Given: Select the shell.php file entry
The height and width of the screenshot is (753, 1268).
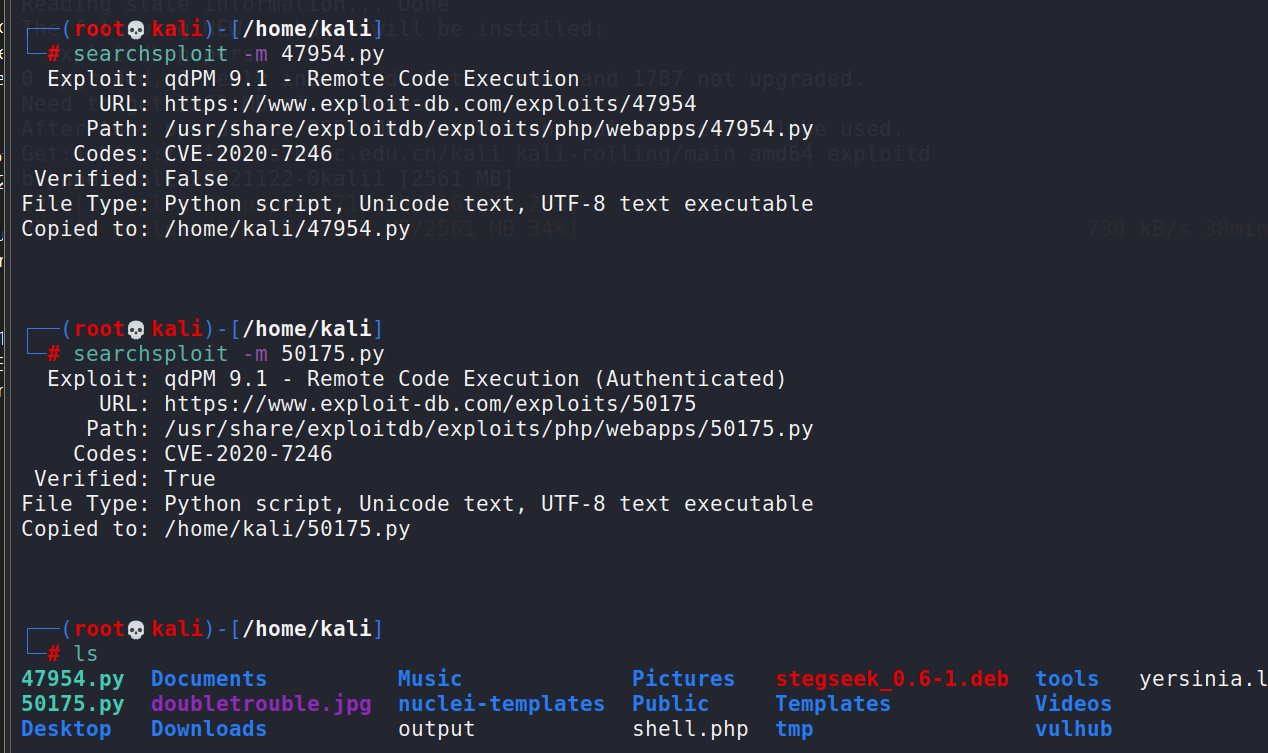Looking at the screenshot, I should [x=690, y=729].
